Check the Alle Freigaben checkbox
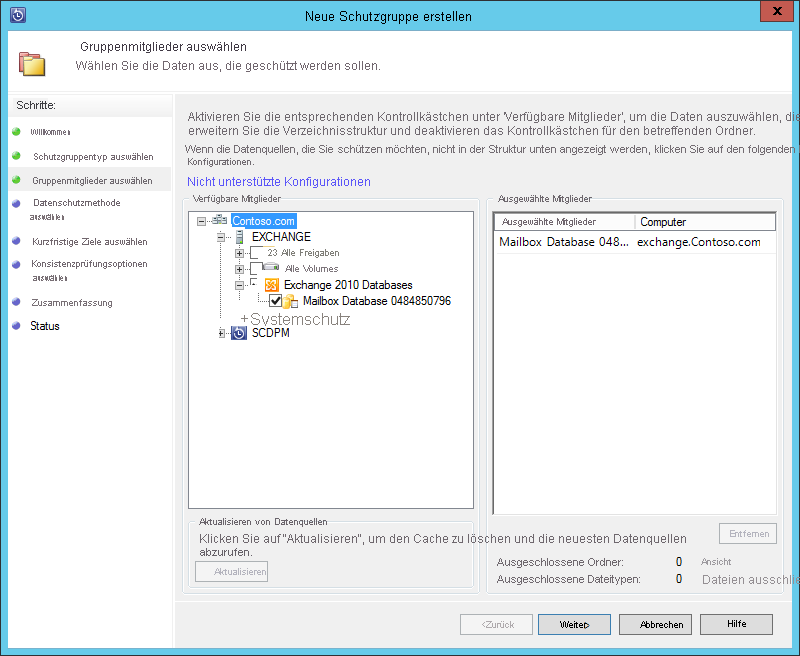This screenshot has width=800, height=656. (256, 253)
